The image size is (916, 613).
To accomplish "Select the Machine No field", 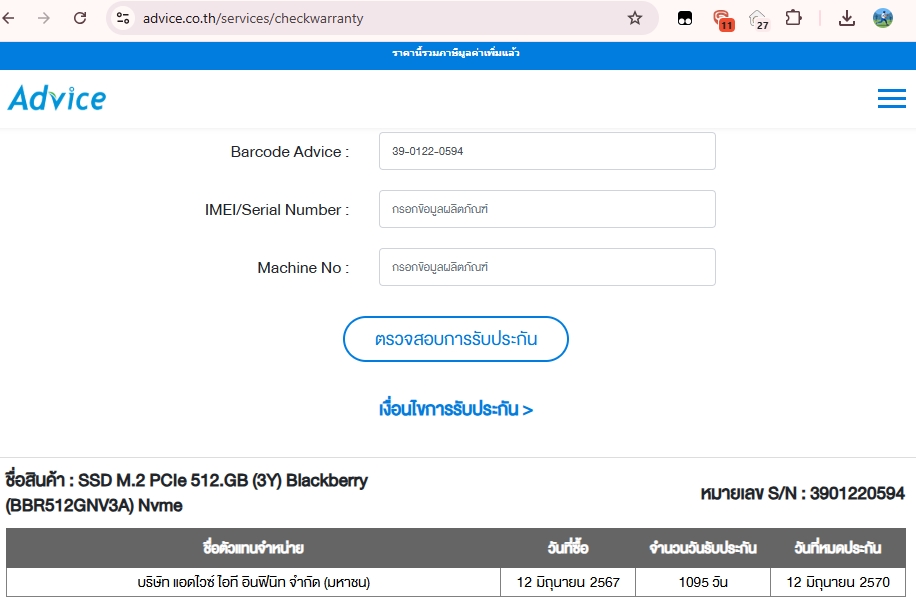I will pyautogui.click(x=547, y=267).
